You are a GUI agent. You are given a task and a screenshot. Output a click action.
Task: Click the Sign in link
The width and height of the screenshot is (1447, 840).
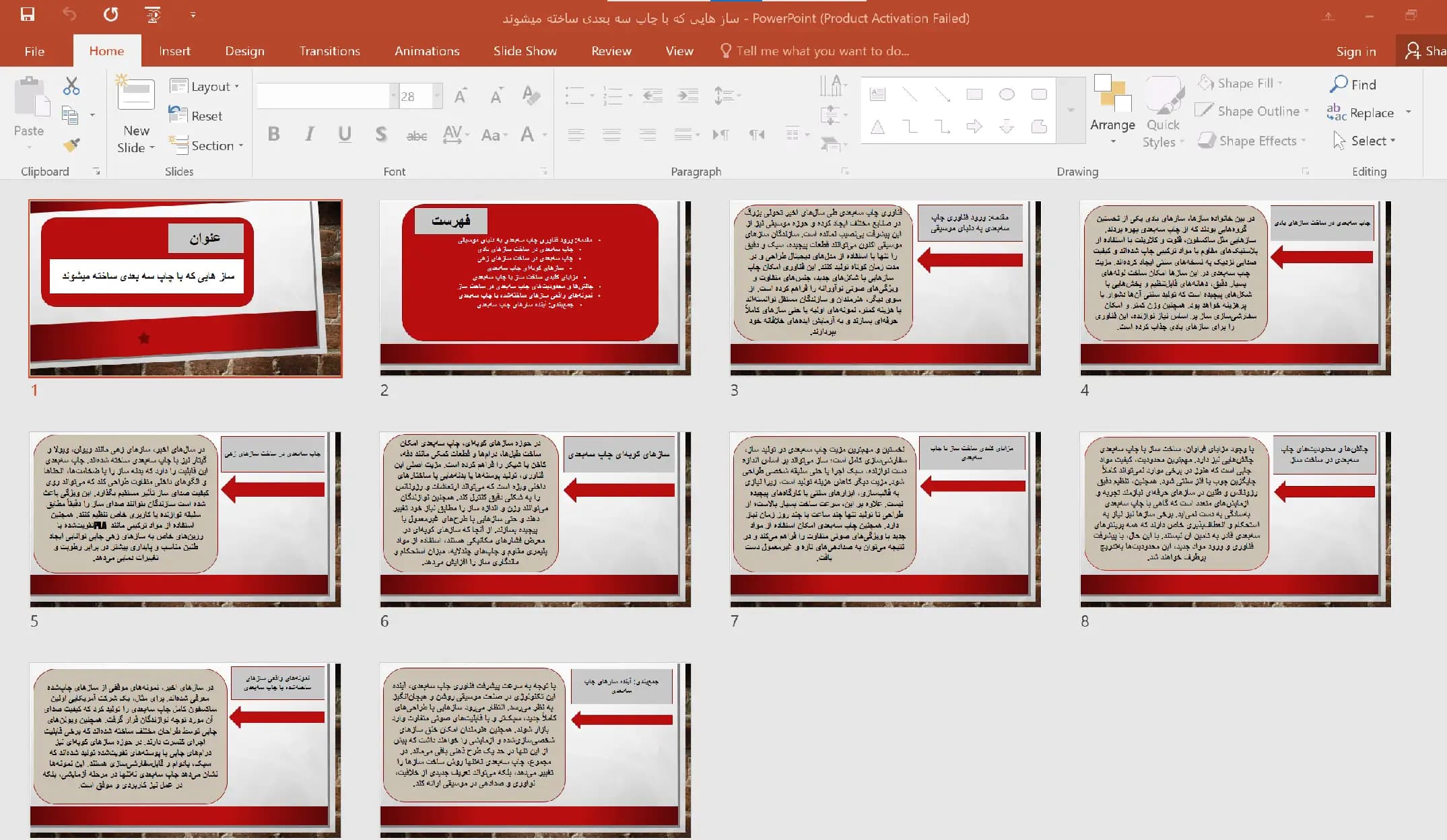point(1355,51)
